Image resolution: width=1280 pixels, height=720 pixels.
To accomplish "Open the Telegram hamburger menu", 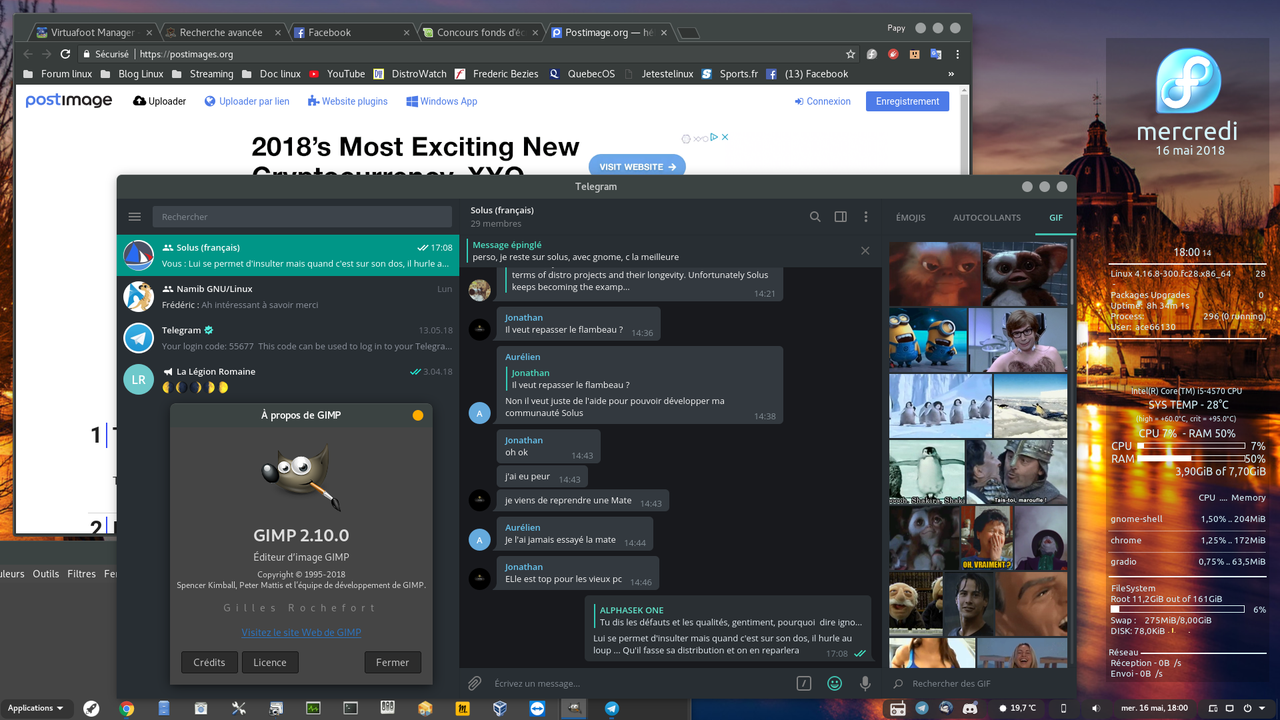I will tap(135, 217).
